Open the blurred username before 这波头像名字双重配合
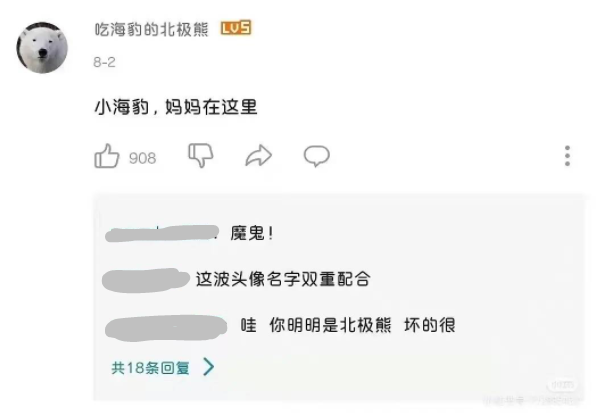The image size is (604, 413). (x=146, y=280)
